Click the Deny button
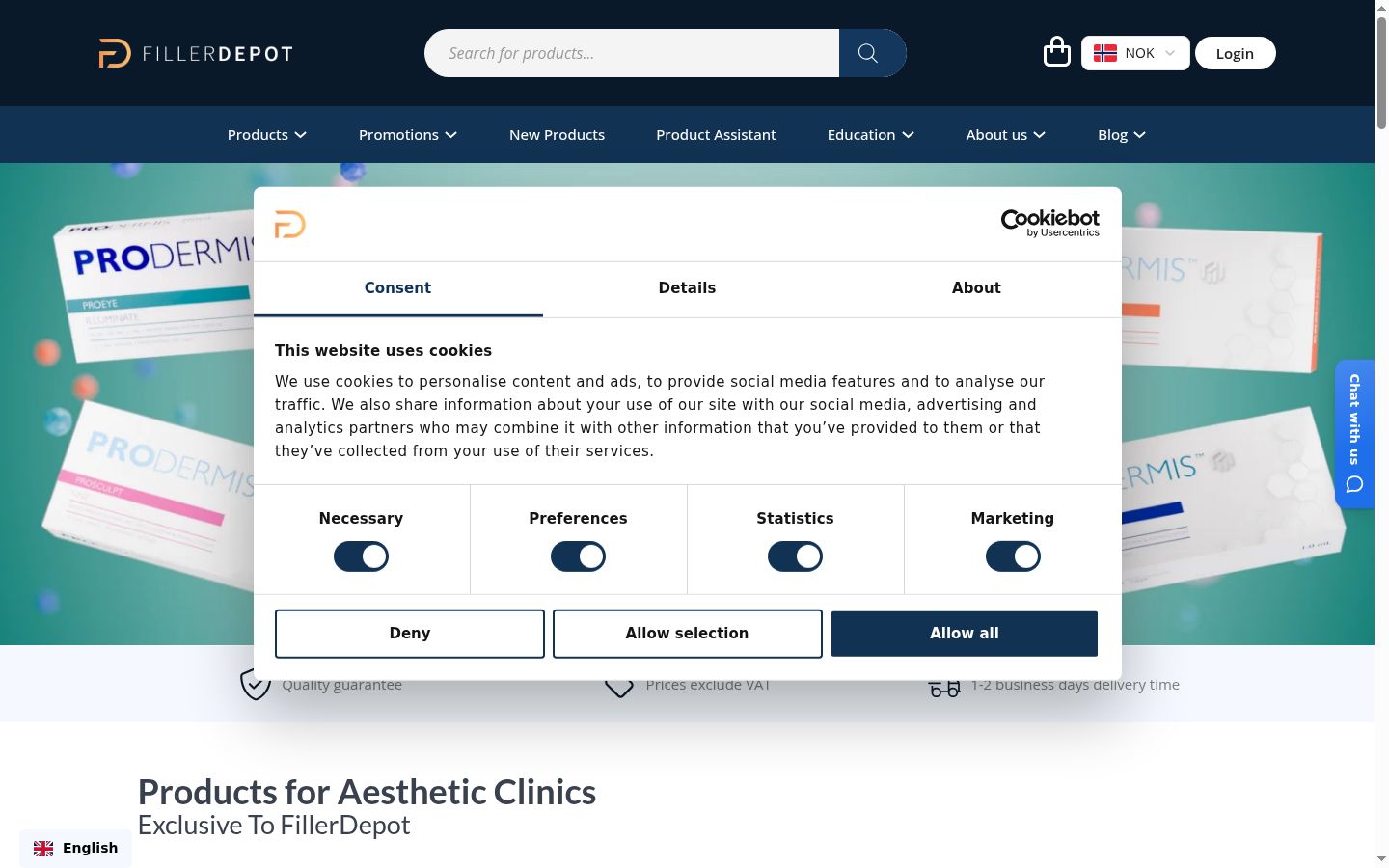Image resolution: width=1389 pixels, height=868 pixels. click(x=410, y=634)
